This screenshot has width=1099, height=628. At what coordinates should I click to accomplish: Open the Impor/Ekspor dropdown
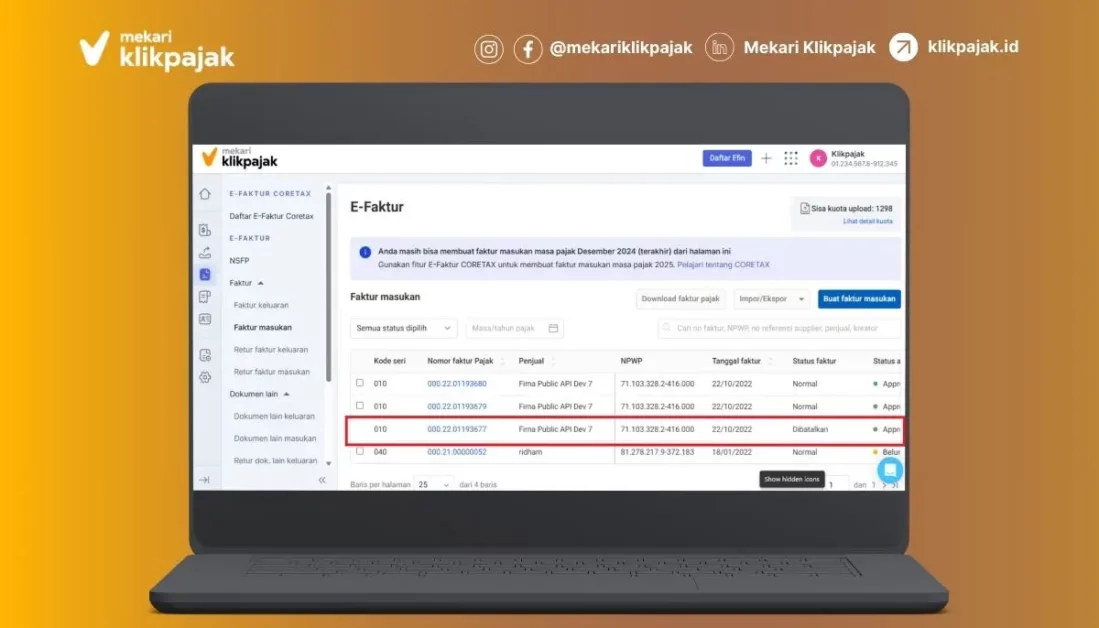point(771,299)
